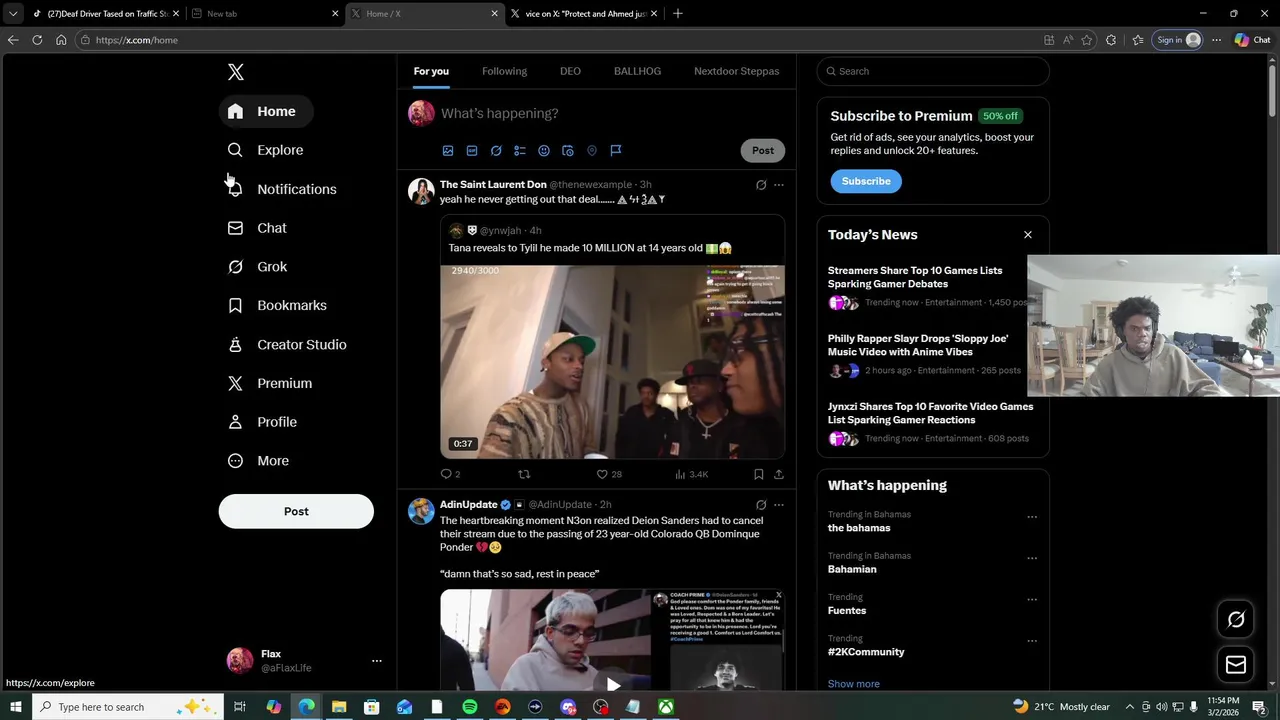Switch to the Following tab
Viewport: 1280px width, 720px height.
pos(504,71)
